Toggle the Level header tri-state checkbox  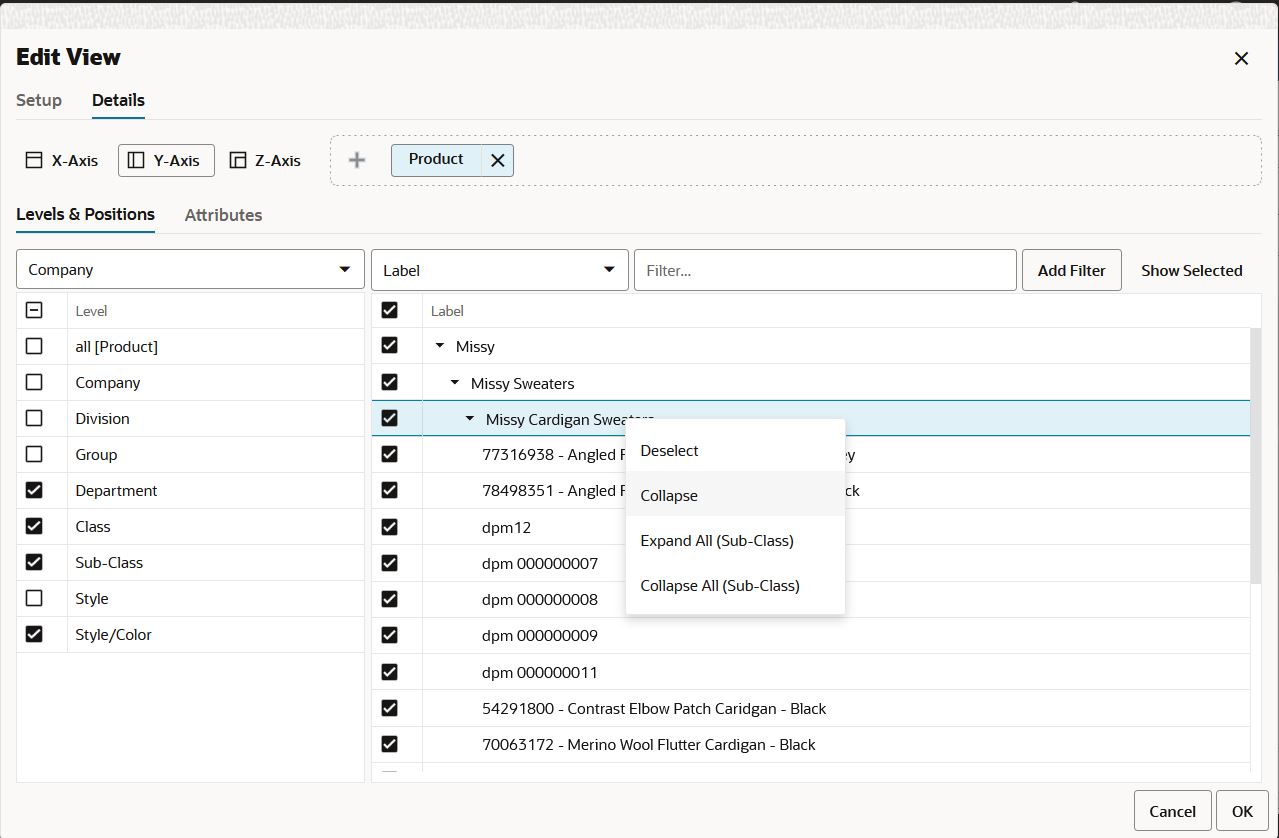coord(34,310)
